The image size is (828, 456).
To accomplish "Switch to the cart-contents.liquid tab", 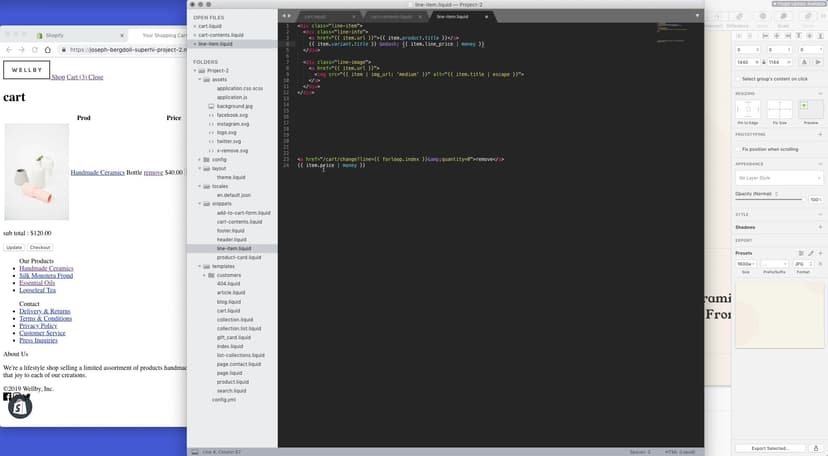I will [x=396, y=17].
